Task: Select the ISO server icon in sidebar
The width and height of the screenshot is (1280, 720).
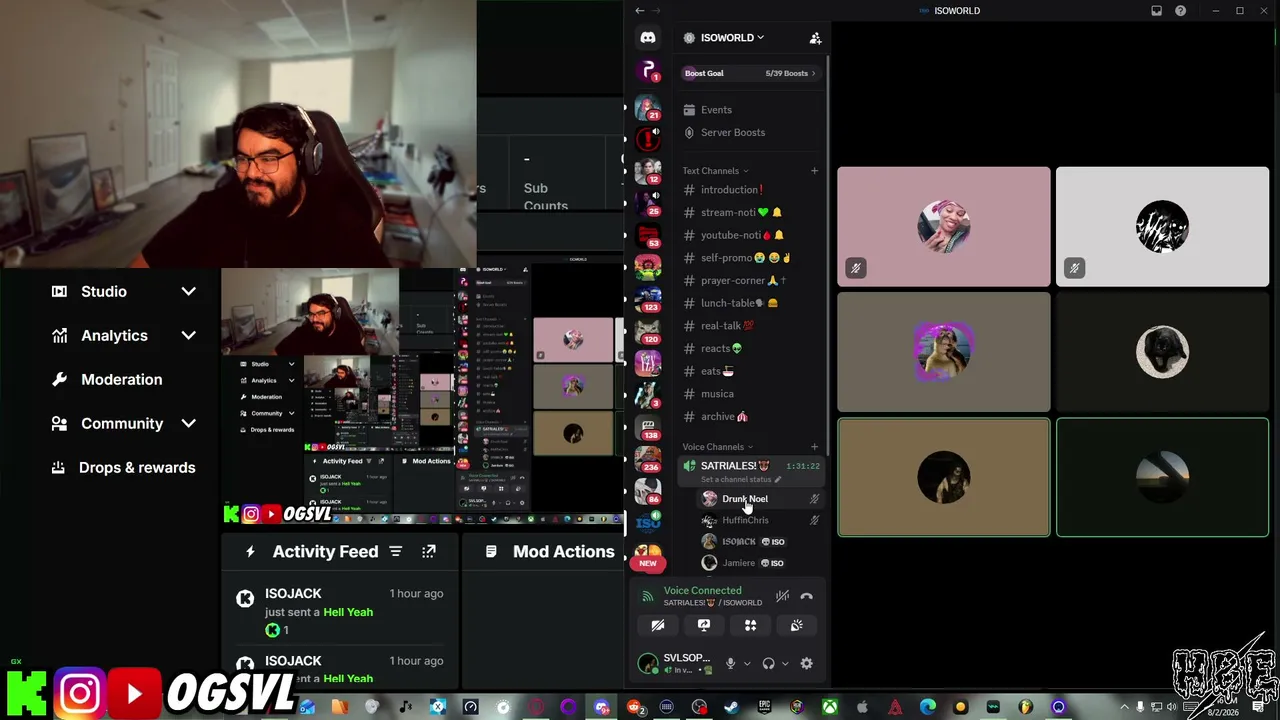Action: click(x=648, y=523)
